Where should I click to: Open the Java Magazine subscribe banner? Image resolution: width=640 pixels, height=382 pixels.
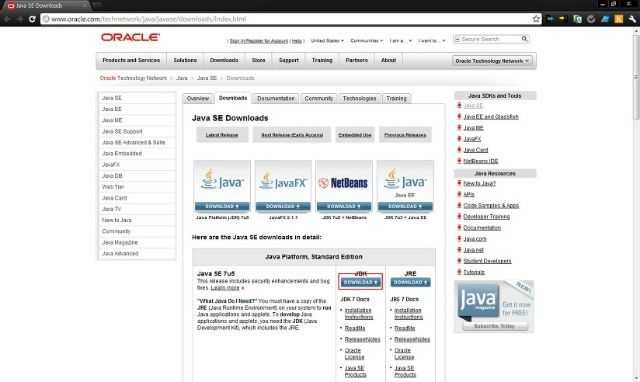494,306
